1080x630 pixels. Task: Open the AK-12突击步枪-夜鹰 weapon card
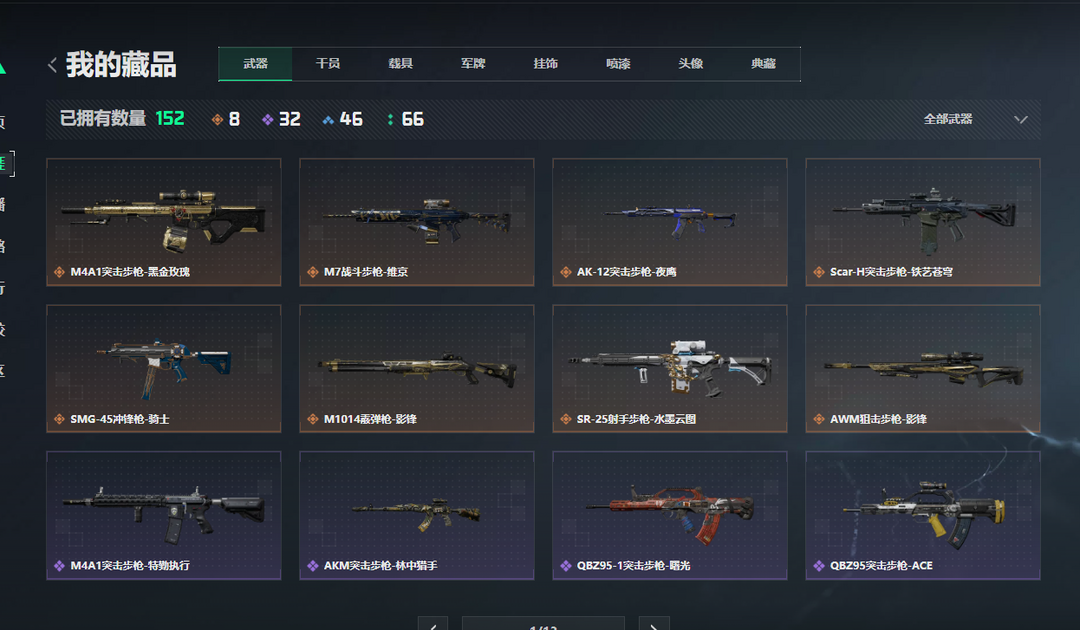click(x=669, y=222)
